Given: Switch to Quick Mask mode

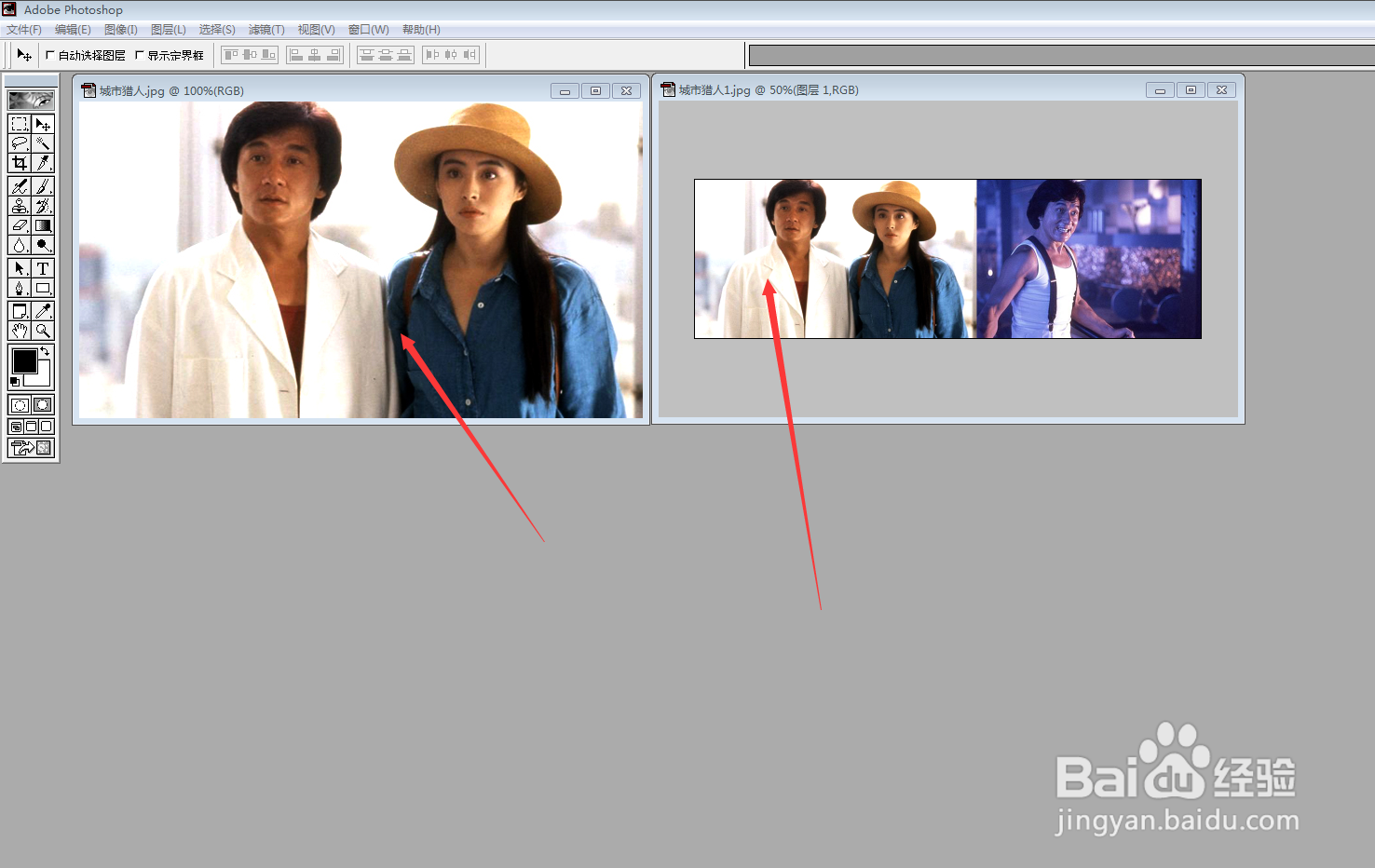Looking at the screenshot, I should 43,405.
